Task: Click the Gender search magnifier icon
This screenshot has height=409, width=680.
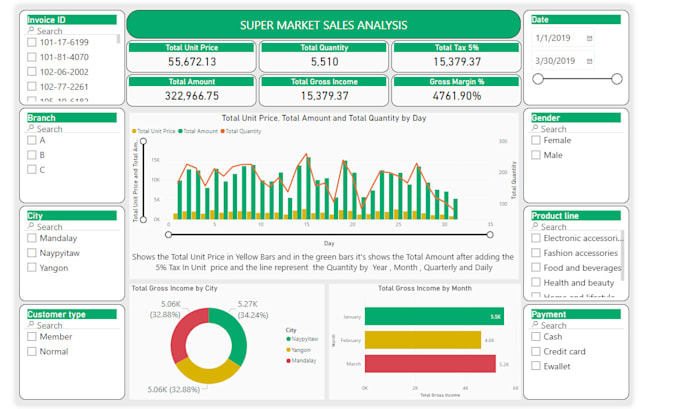Action: (535, 128)
